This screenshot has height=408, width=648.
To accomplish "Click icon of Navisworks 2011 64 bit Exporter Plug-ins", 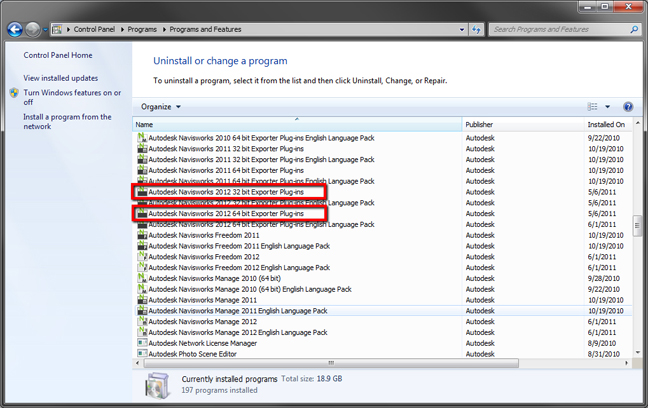I will (x=142, y=170).
